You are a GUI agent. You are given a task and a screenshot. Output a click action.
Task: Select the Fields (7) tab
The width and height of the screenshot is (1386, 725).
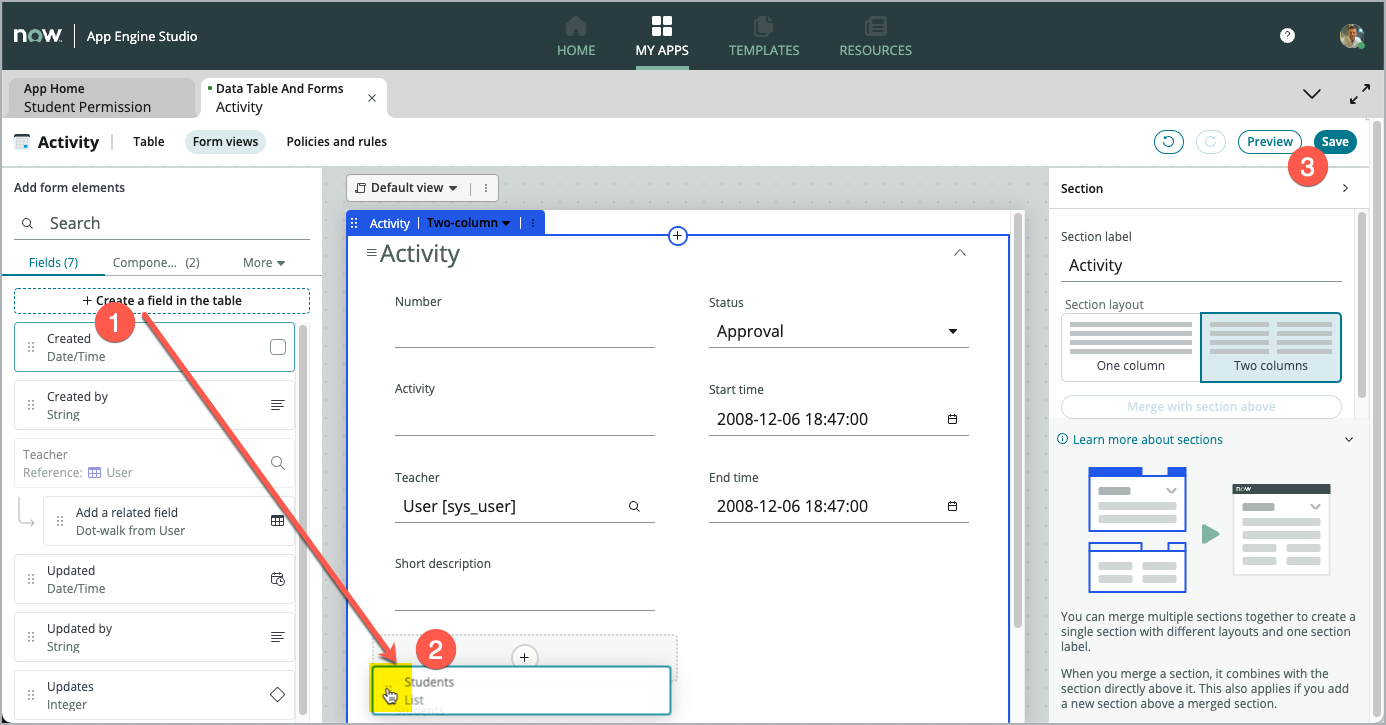tap(53, 262)
